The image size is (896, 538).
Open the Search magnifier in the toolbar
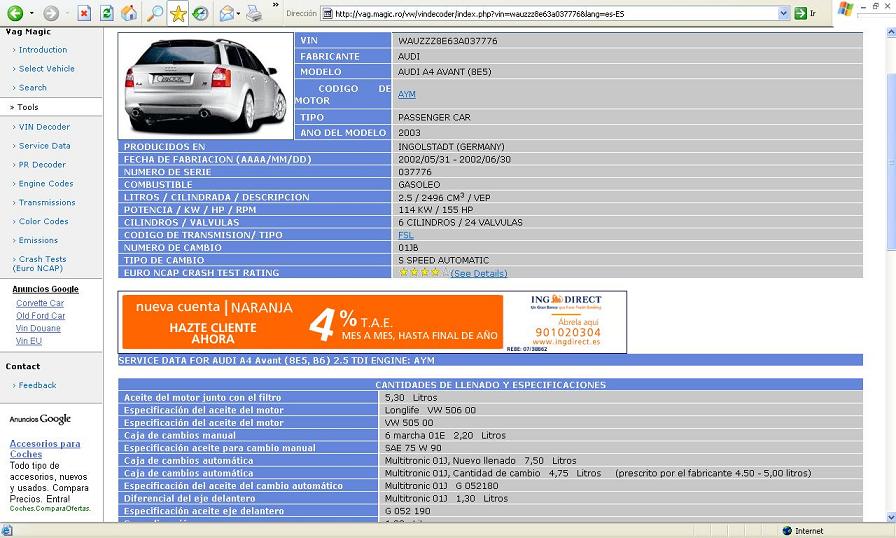point(154,13)
